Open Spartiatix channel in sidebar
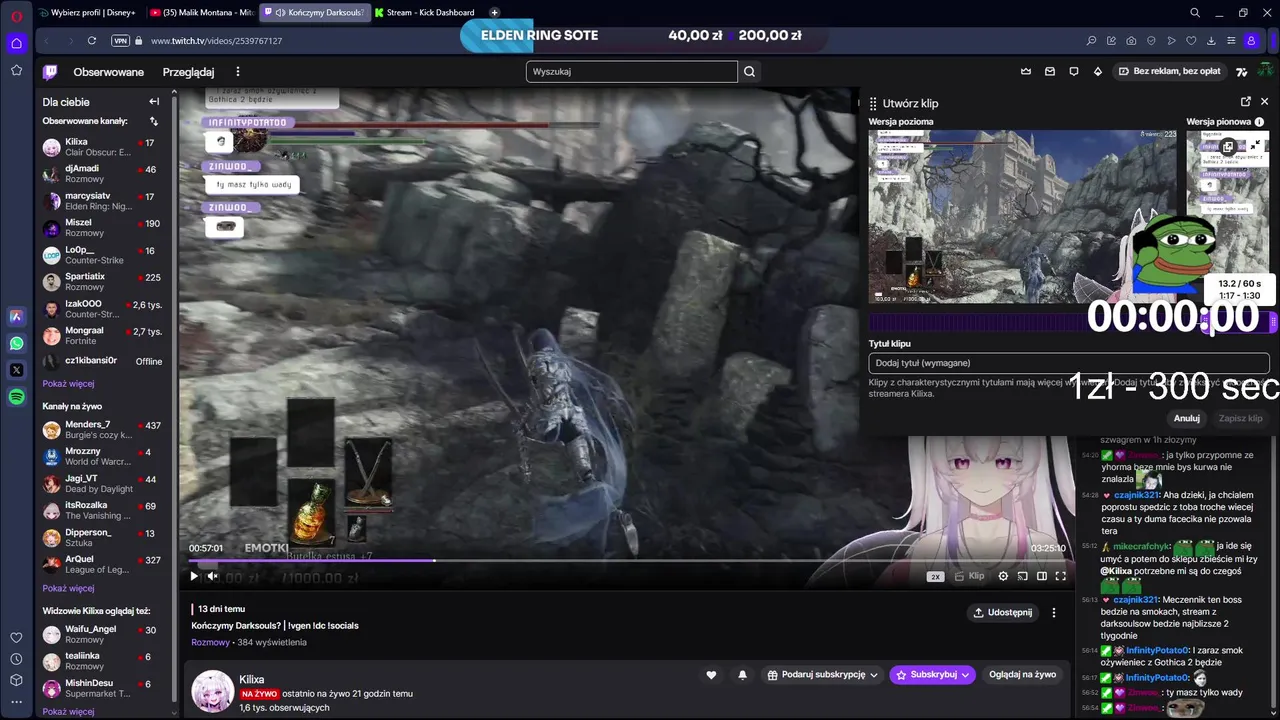Image resolution: width=1280 pixels, height=720 pixels. tap(102, 282)
